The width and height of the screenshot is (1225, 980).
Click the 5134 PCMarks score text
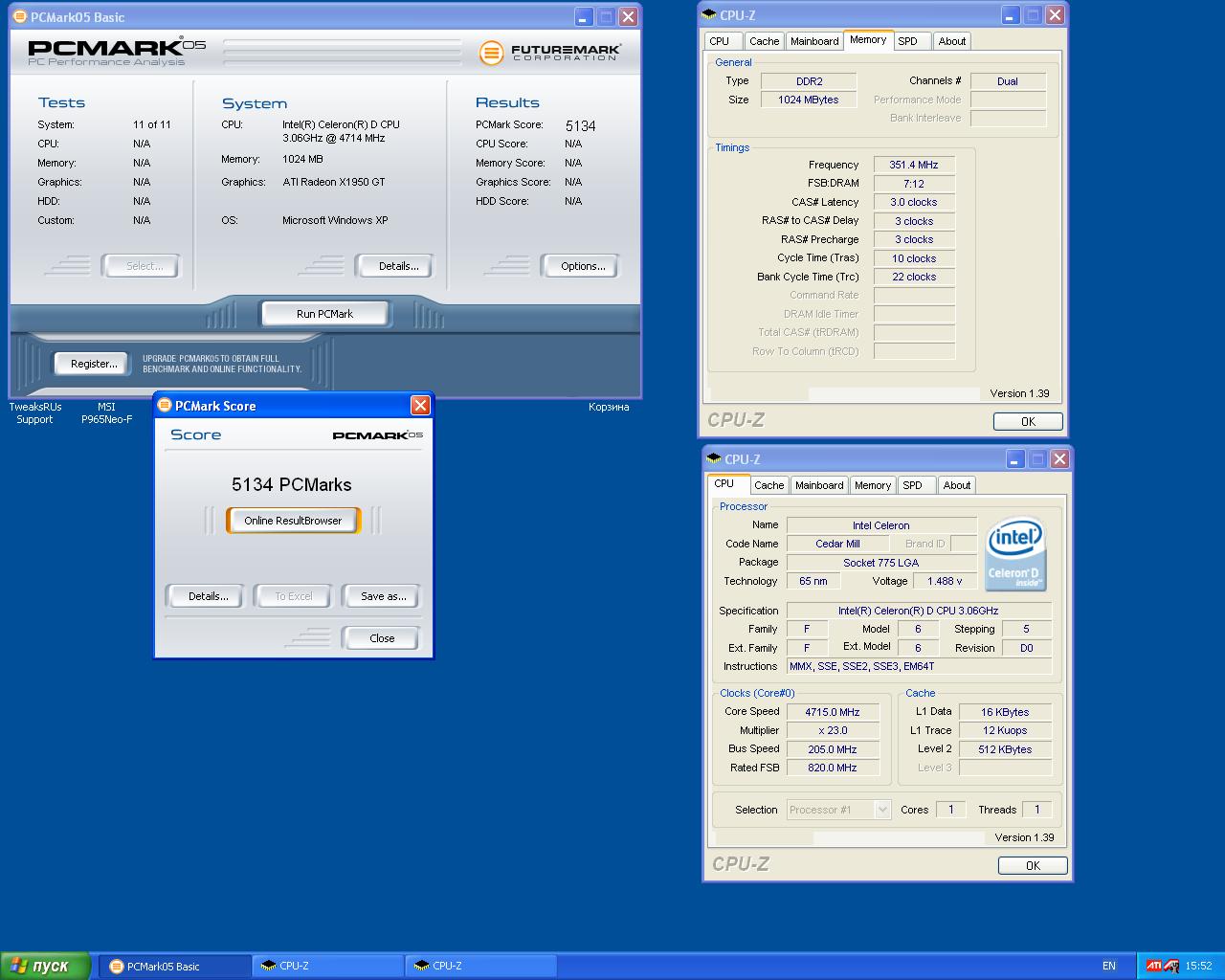pyautogui.click(x=292, y=484)
